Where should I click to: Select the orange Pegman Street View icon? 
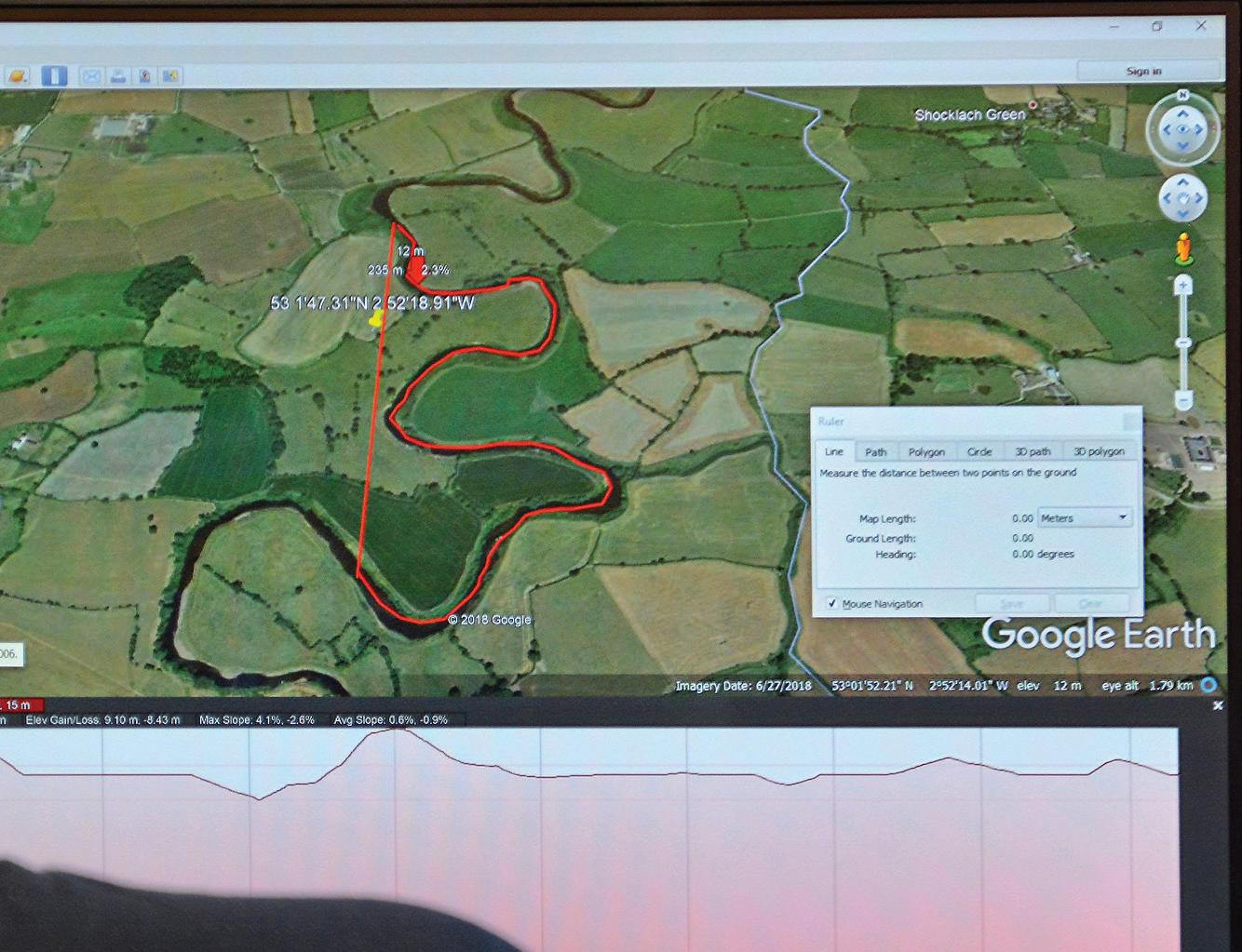tap(1183, 248)
